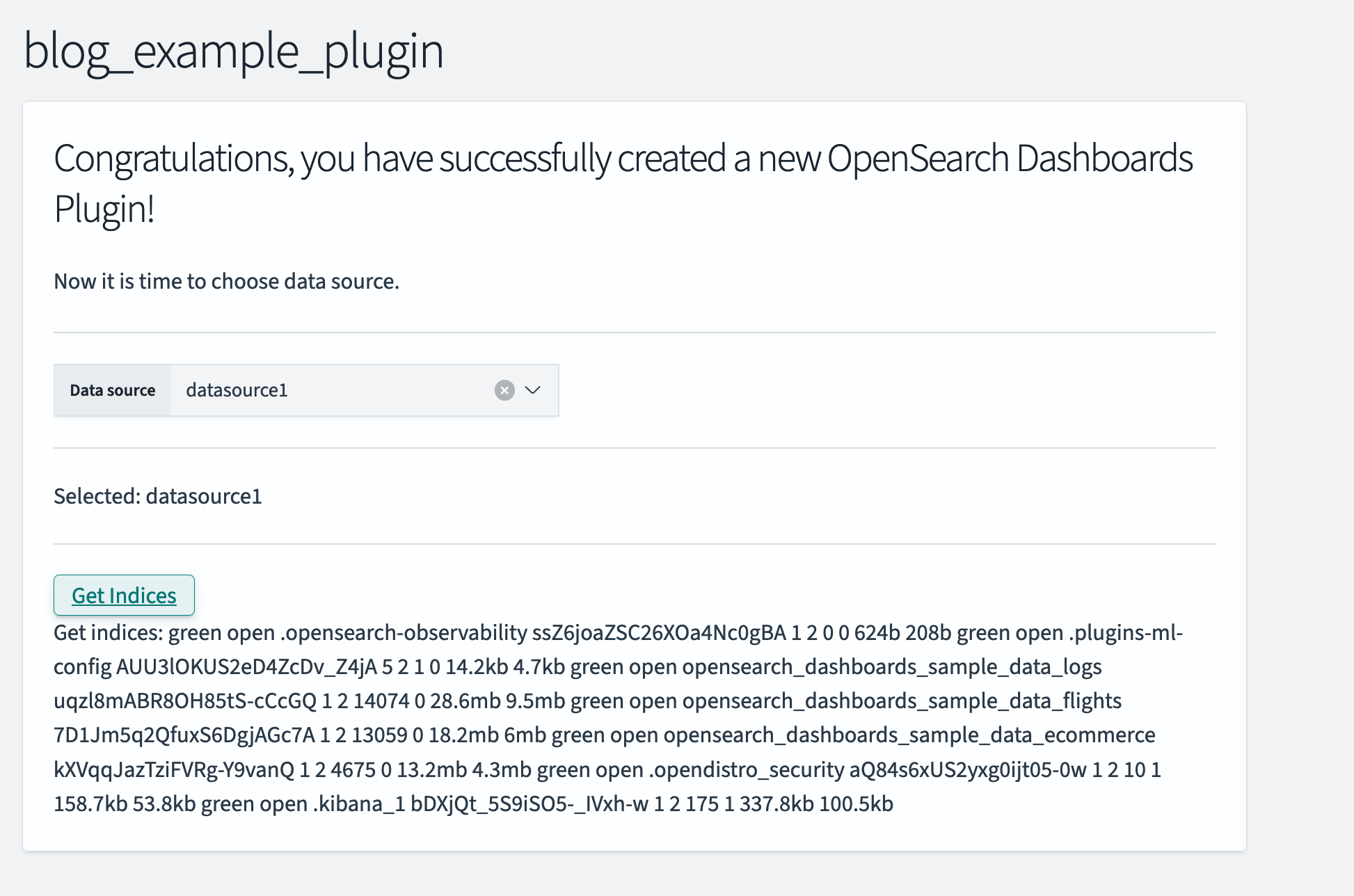Click the '.plugins-ml-' index name fragment
The height and width of the screenshot is (896, 1354).
coord(1126,632)
